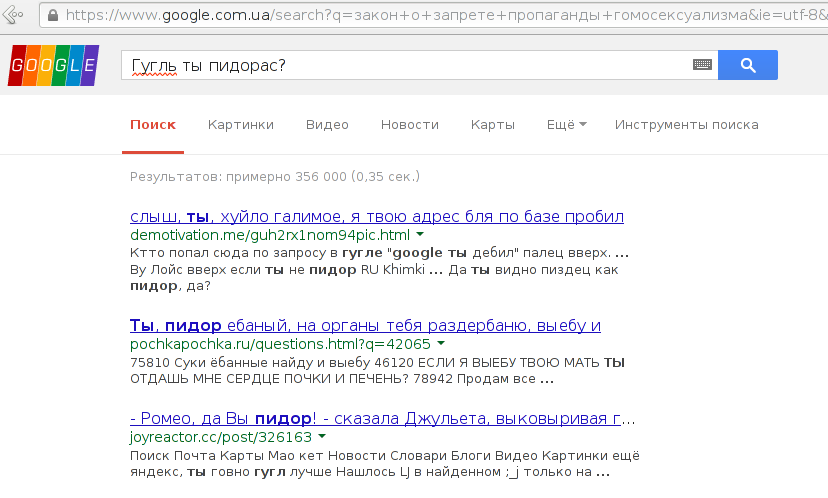The height and width of the screenshot is (498, 828).
Task: Click the browser back arrow icon
Action: pyautogui.click(x=12, y=14)
